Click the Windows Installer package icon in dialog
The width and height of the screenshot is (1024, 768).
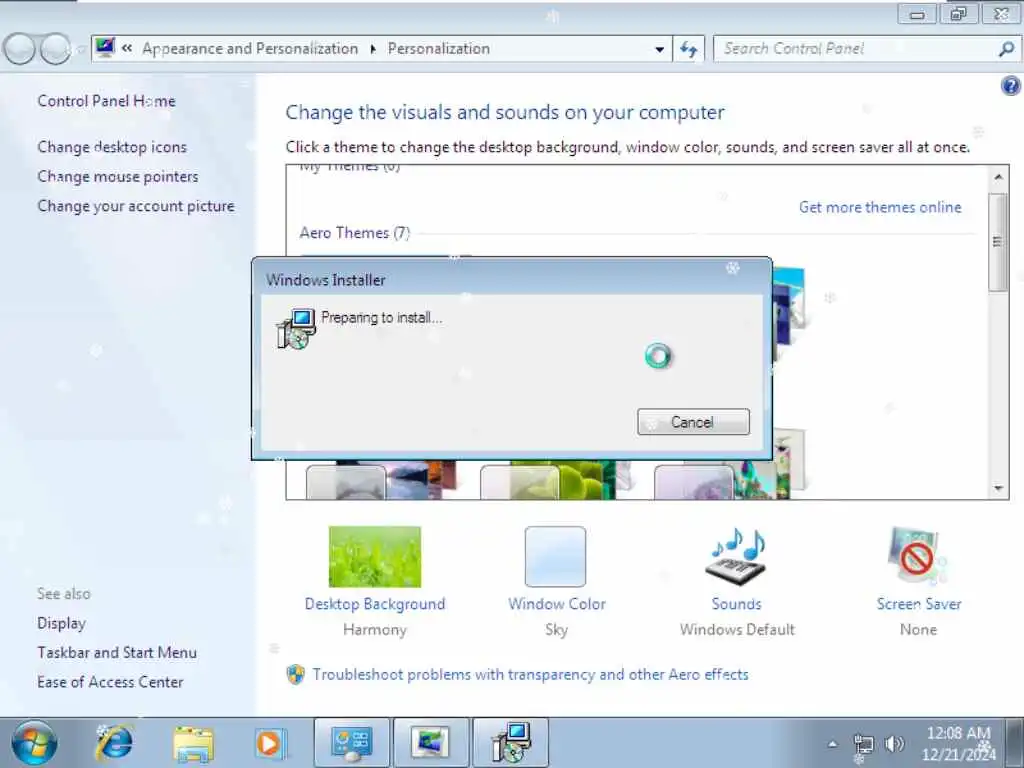coord(296,329)
